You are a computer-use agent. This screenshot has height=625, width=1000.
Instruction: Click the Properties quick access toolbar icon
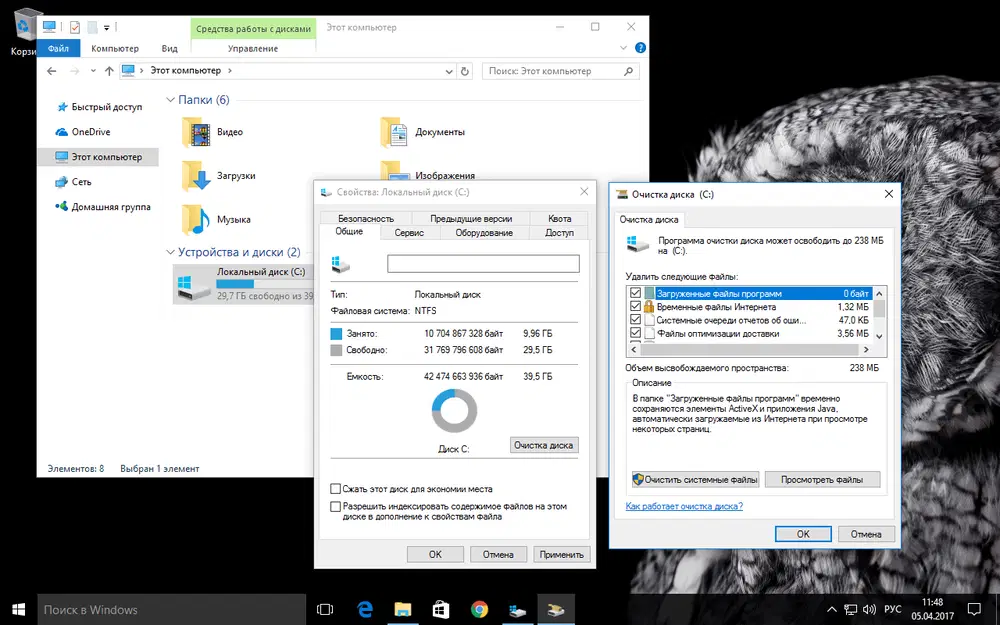pos(75,27)
